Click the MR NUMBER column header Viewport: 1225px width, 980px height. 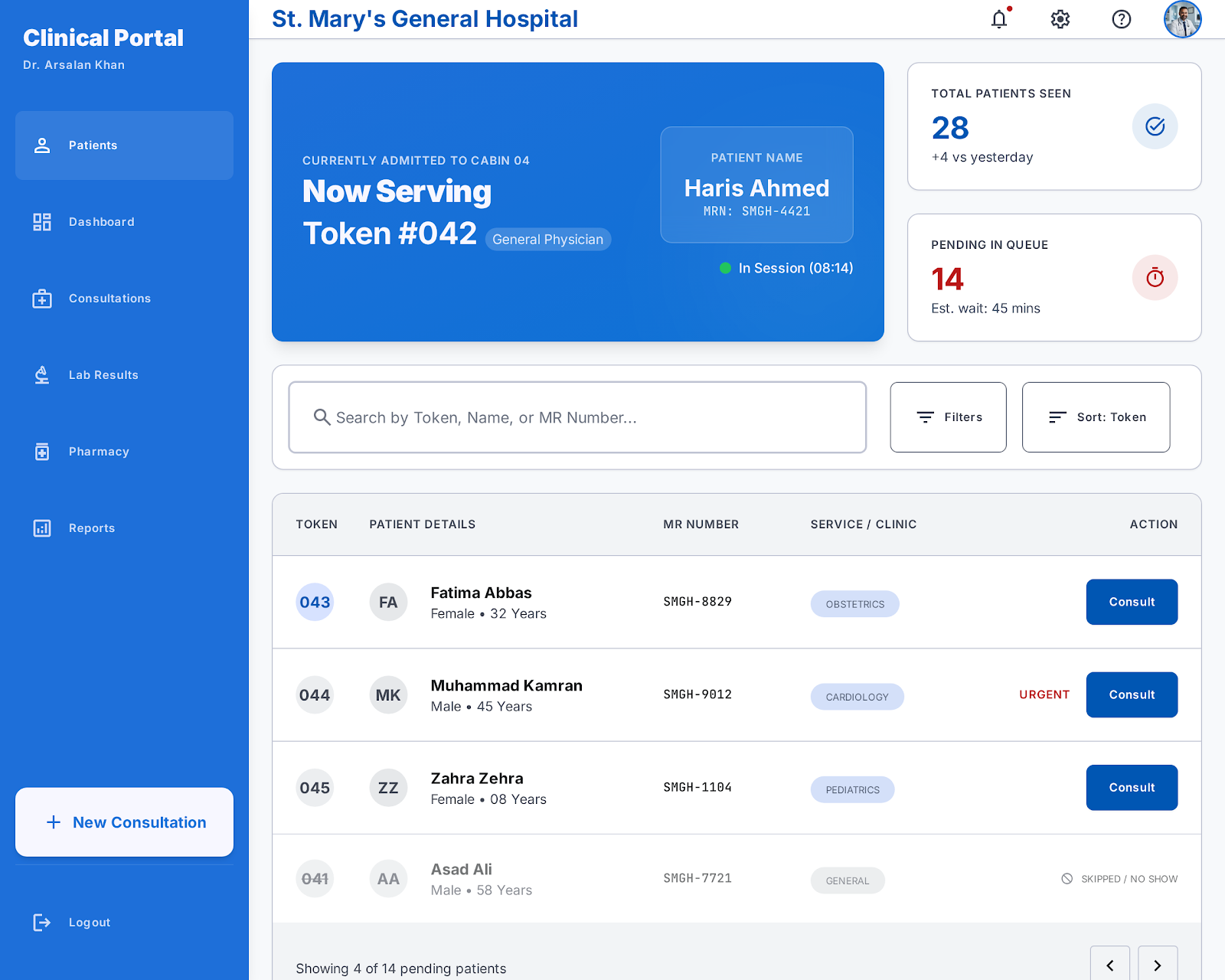(701, 524)
